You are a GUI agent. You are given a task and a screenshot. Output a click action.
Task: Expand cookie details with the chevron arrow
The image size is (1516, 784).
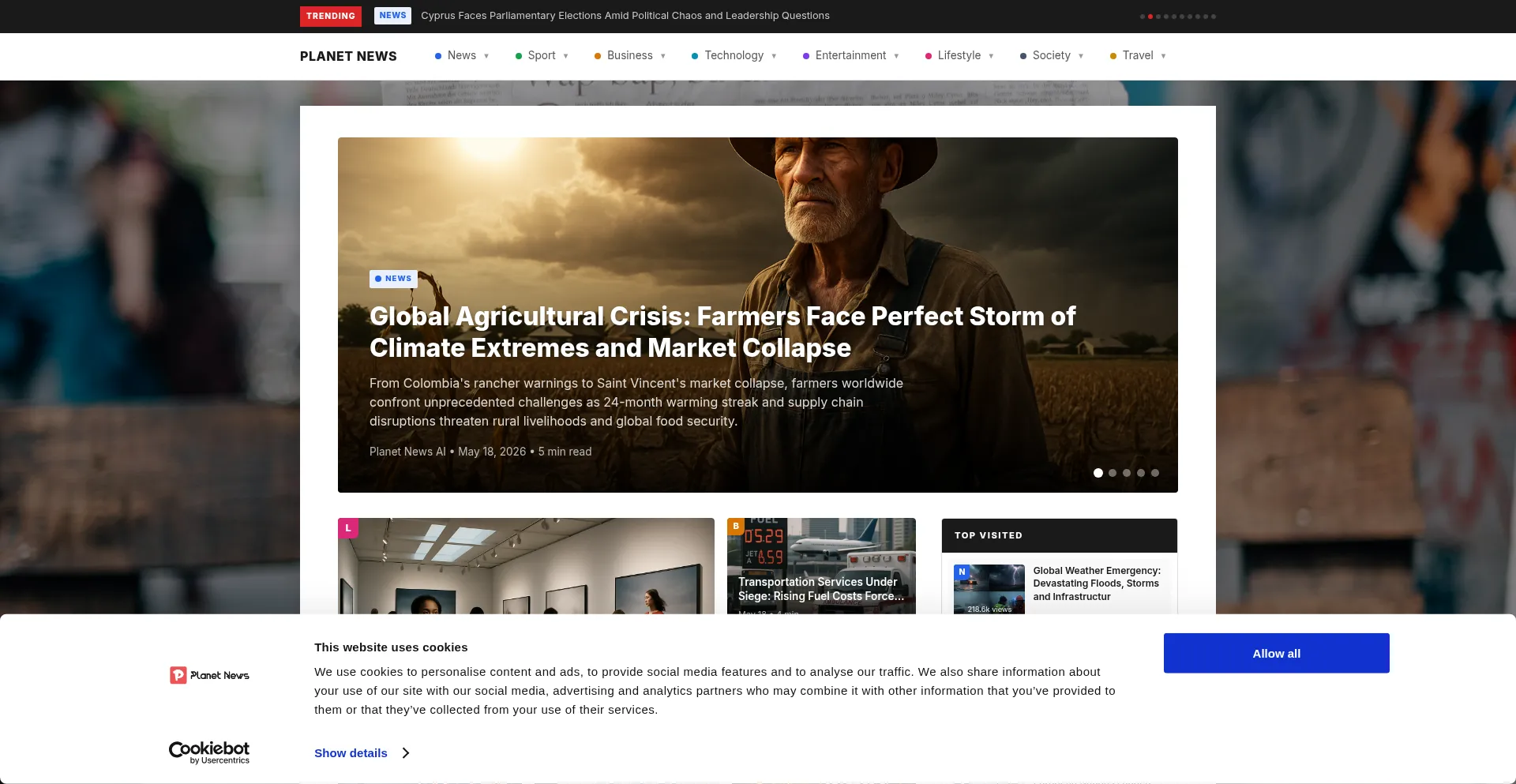coord(406,753)
